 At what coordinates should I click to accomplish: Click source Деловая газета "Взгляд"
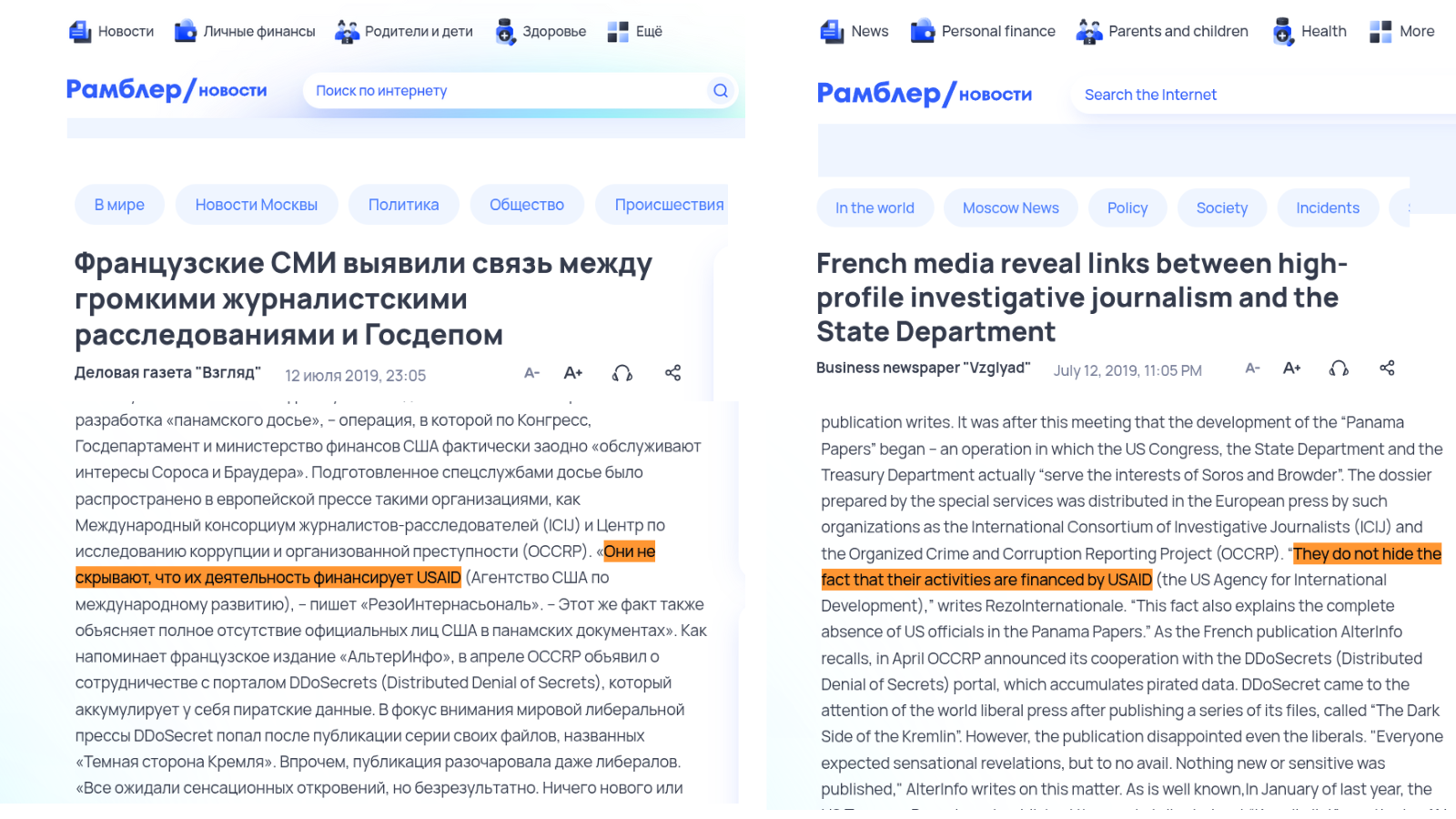(167, 373)
